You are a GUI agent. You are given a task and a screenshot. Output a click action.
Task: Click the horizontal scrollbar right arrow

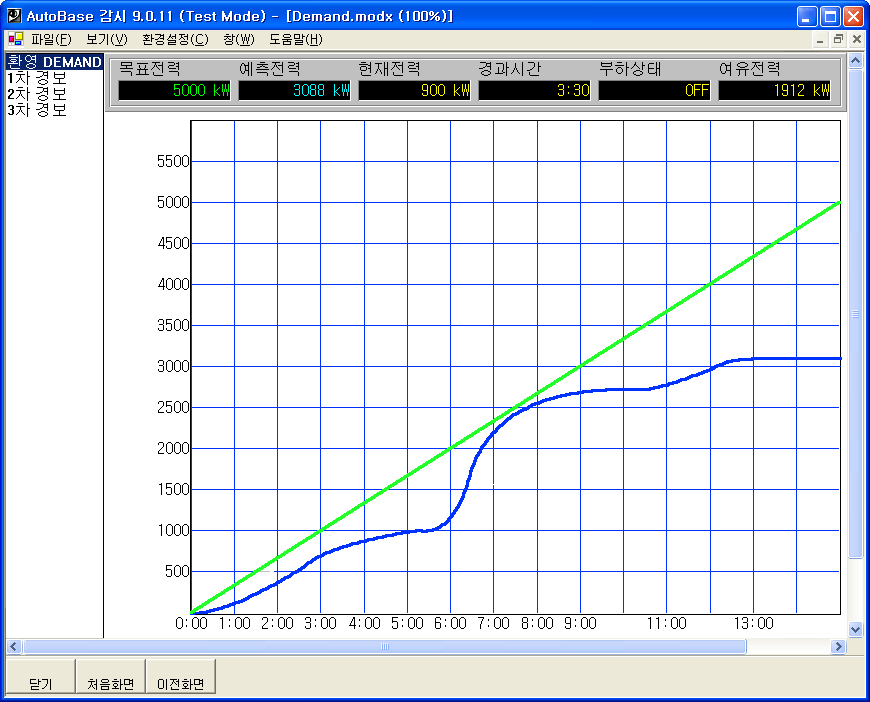pyautogui.click(x=838, y=647)
